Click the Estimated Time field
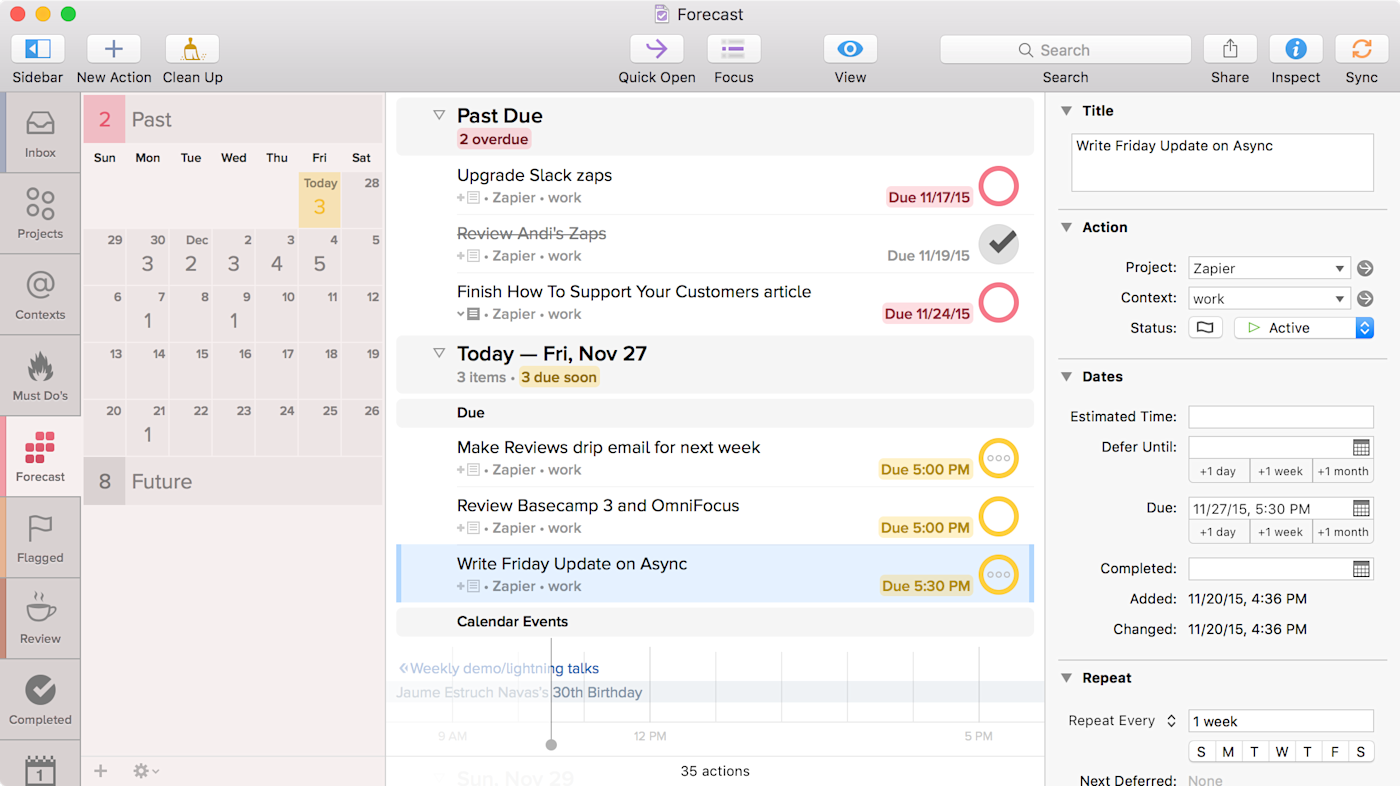The width and height of the screenshot is (1400, 786). [x=1280, y=417]
